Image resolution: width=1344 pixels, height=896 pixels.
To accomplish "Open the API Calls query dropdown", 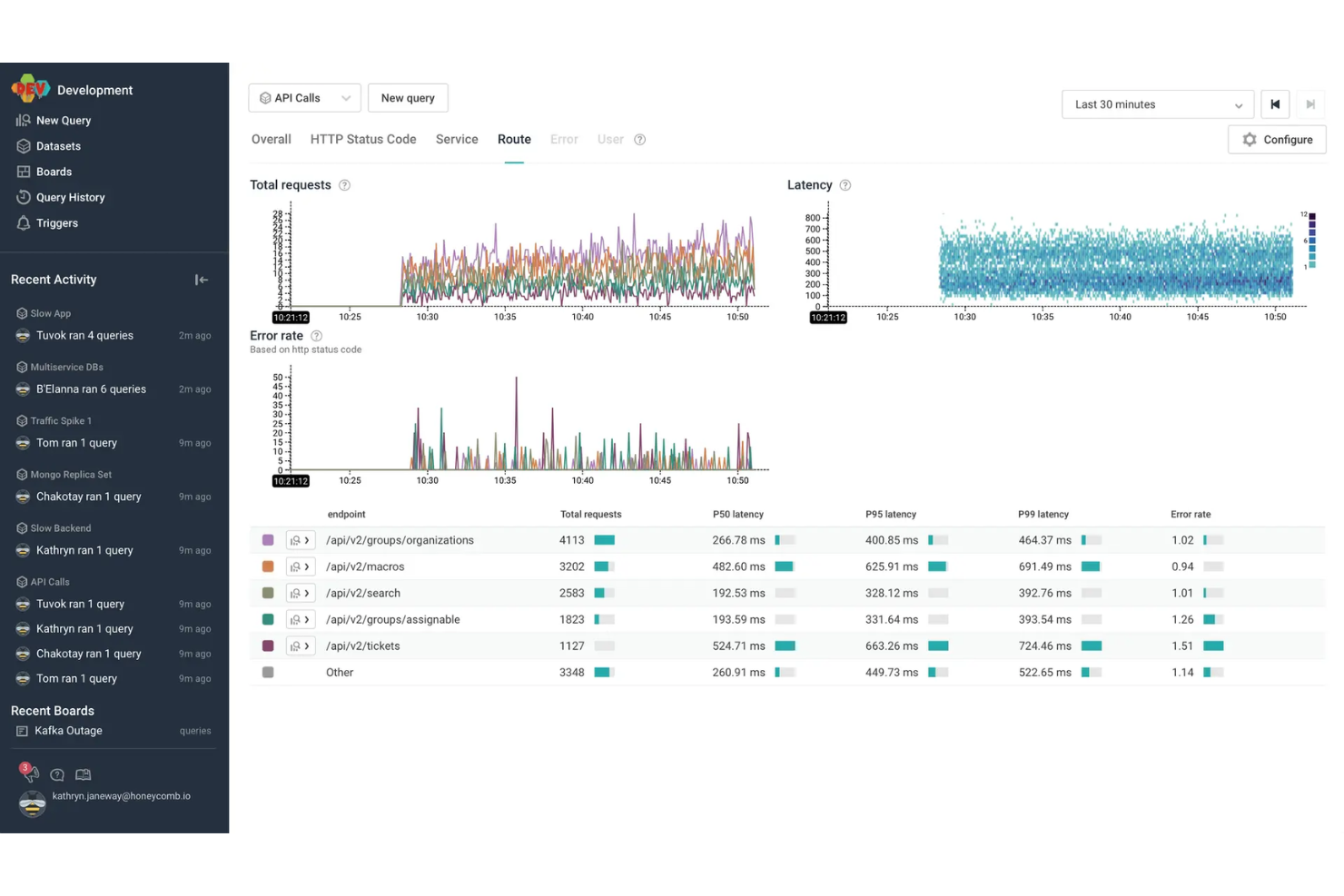I will tap(304, 98).
